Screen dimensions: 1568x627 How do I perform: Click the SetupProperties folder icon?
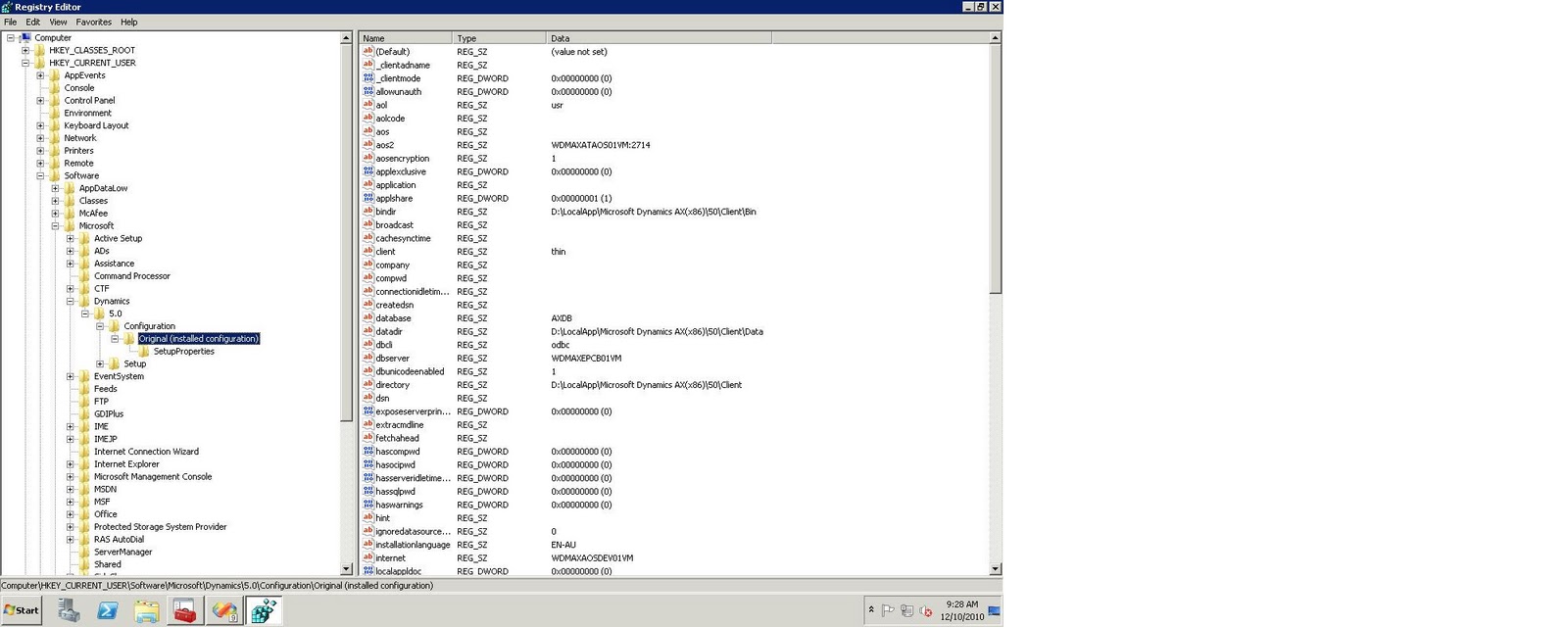[x=144, y=352]
